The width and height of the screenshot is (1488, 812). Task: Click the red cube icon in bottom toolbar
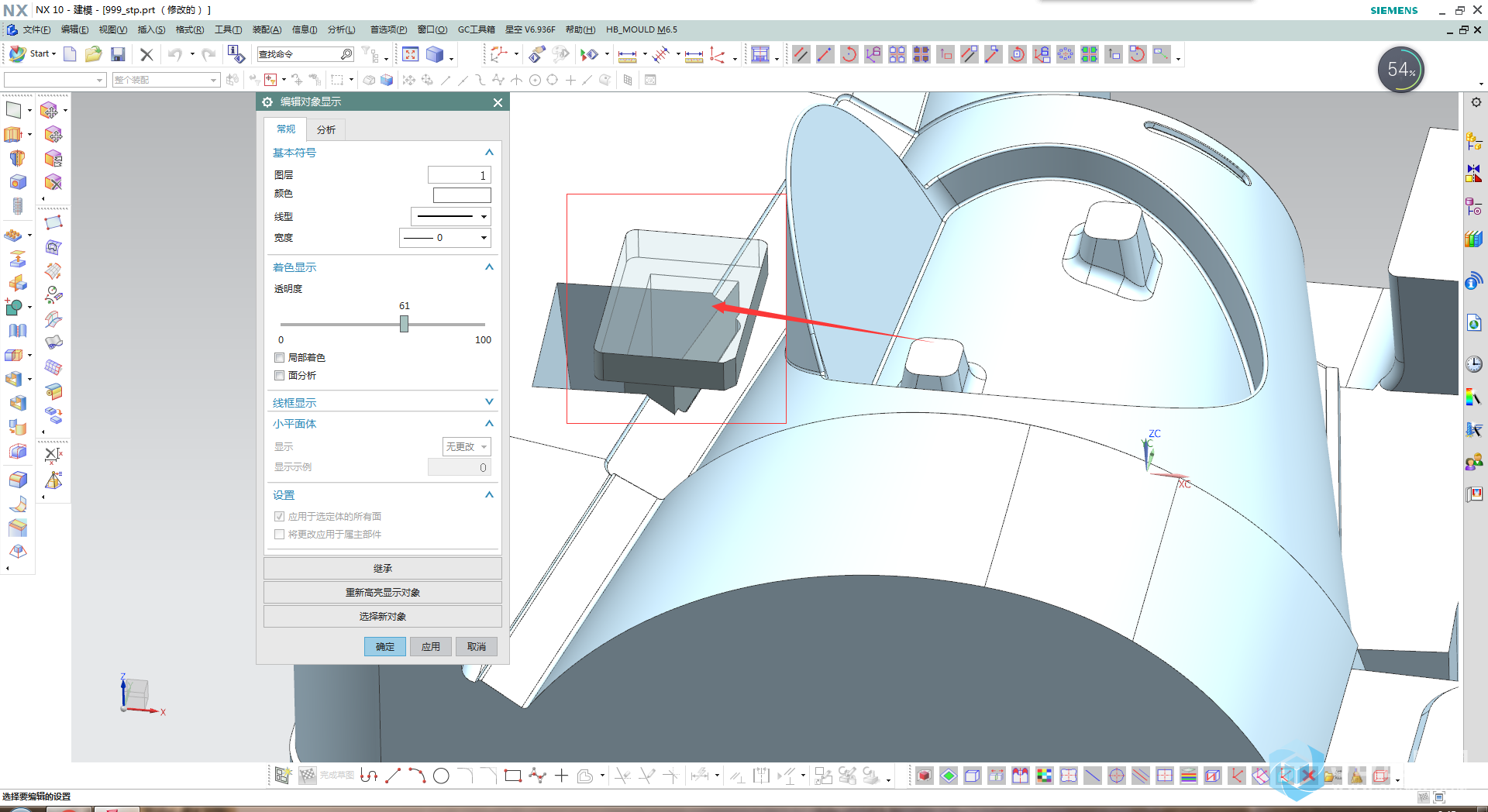(925, 776)
